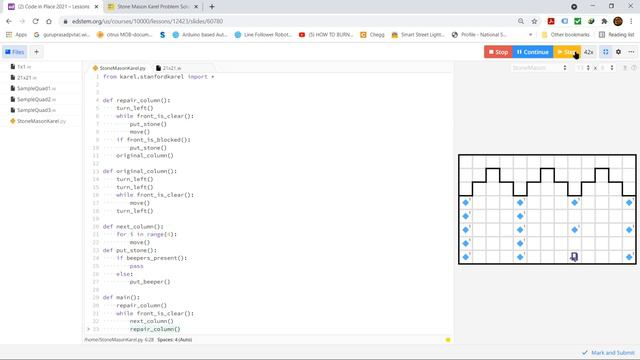This screenshot has height=360, width=640.
Task: Toggle the fullscreen expand icon
Action: point(606,52)
